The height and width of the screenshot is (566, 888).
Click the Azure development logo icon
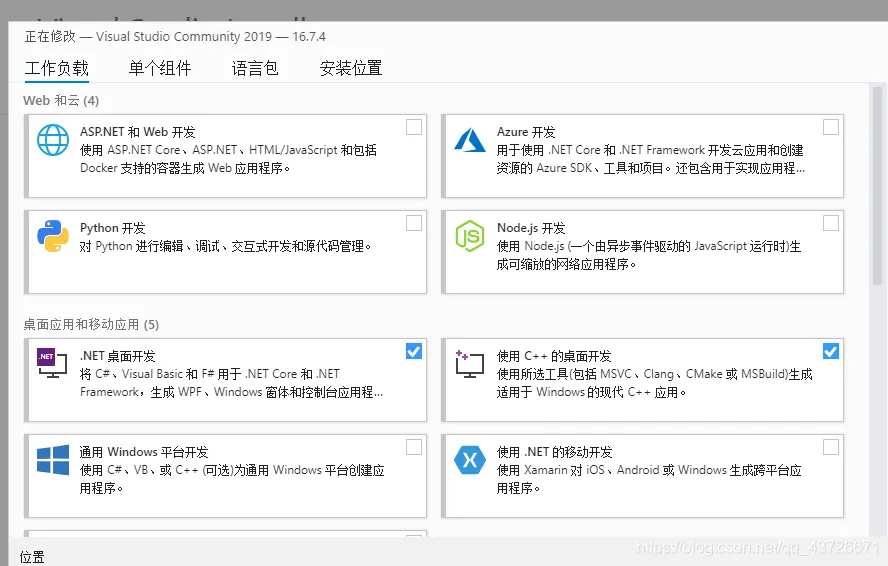470,140
